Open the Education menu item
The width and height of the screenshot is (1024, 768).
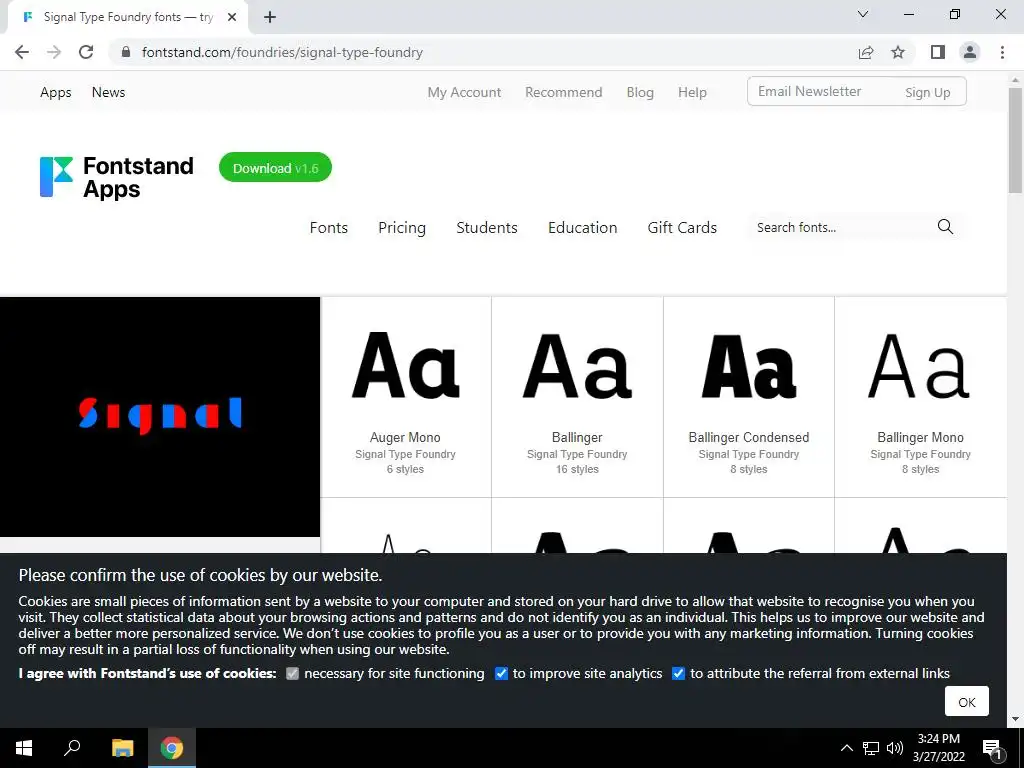tap(583, 227)
